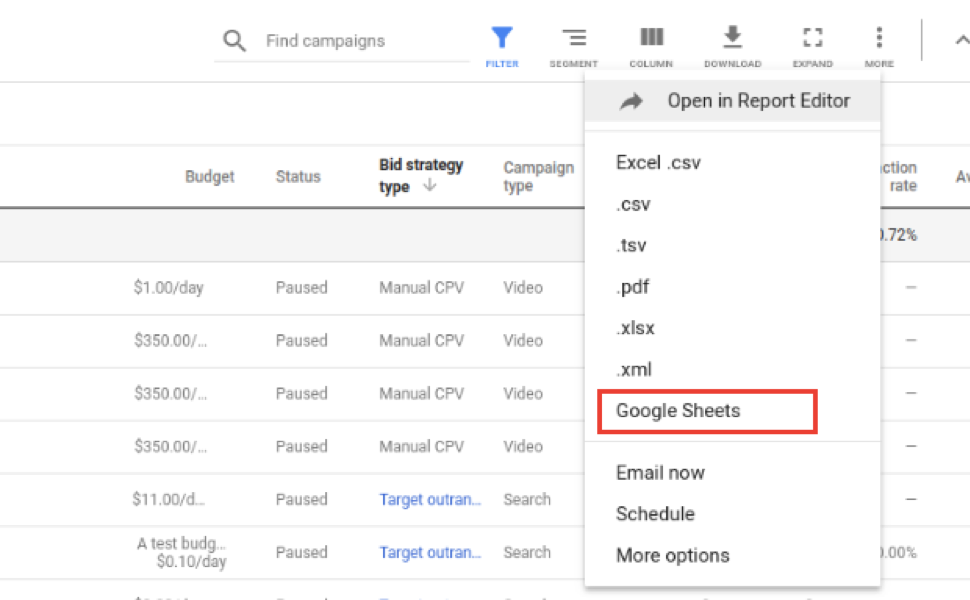This screenshot has height=600, width=970.
Task: Choose .tsv download format
Action: [x=631, y=246]
